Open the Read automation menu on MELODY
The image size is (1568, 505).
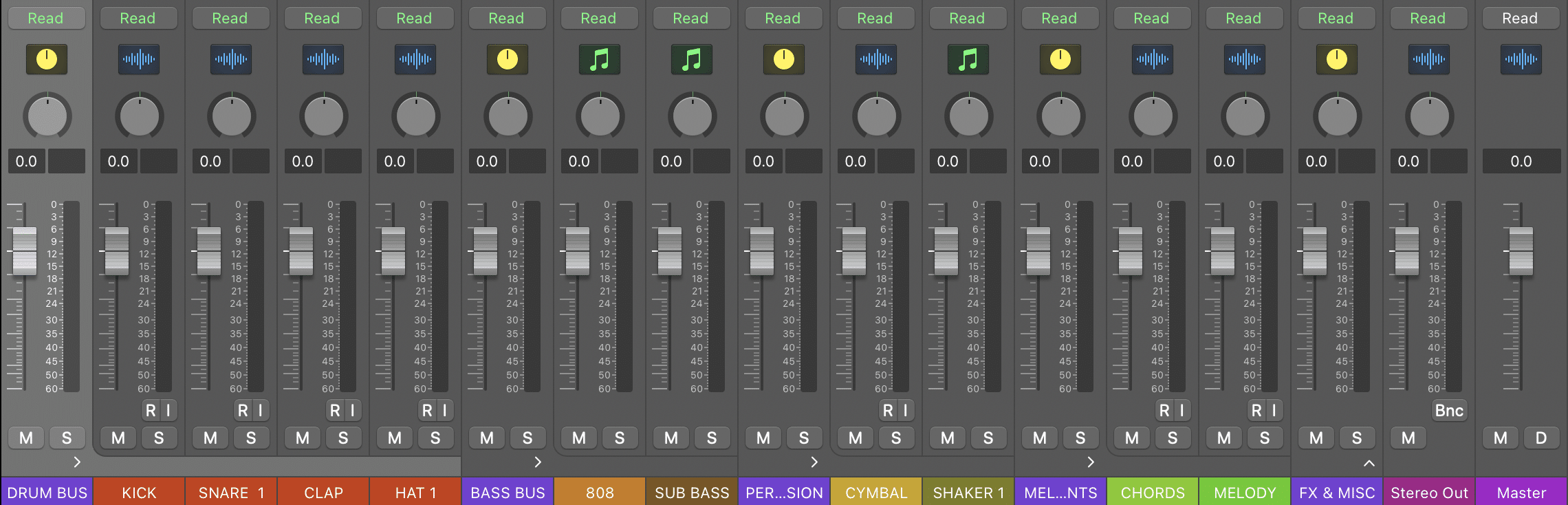tap(1243, 19)
